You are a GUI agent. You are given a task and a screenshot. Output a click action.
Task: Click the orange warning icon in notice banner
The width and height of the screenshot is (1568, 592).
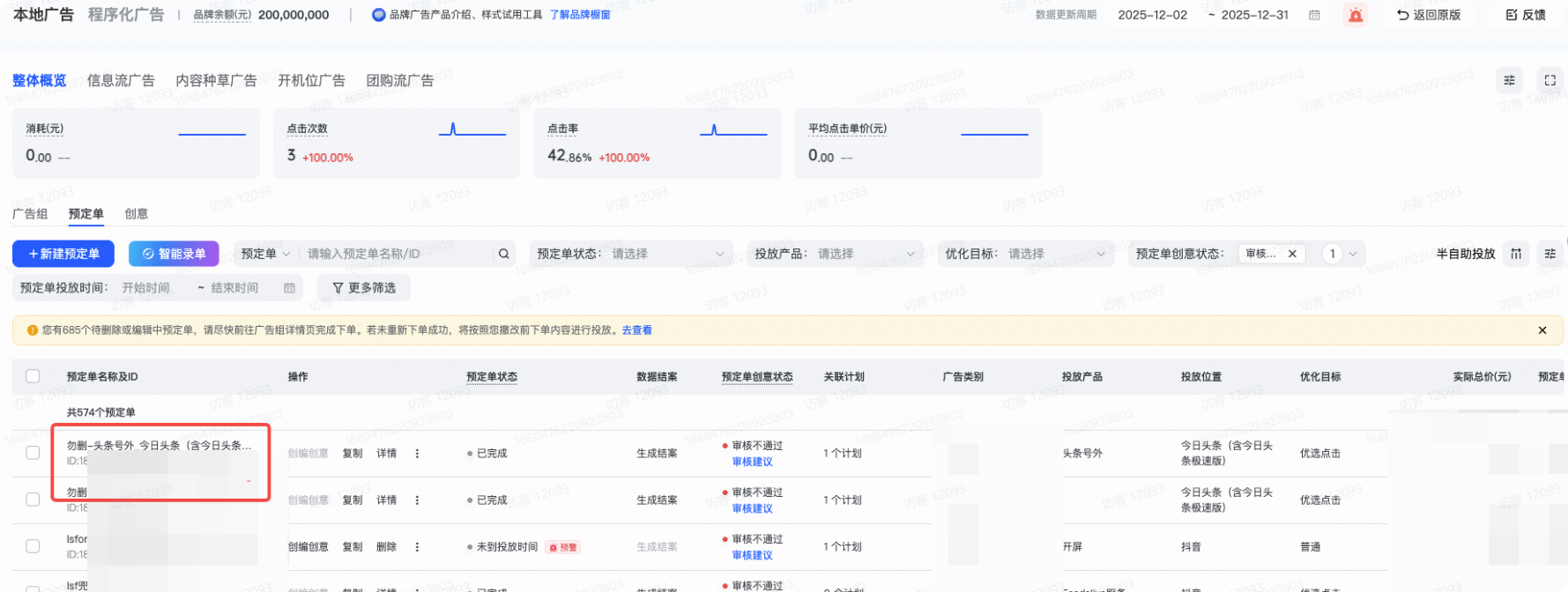[33, 330]
